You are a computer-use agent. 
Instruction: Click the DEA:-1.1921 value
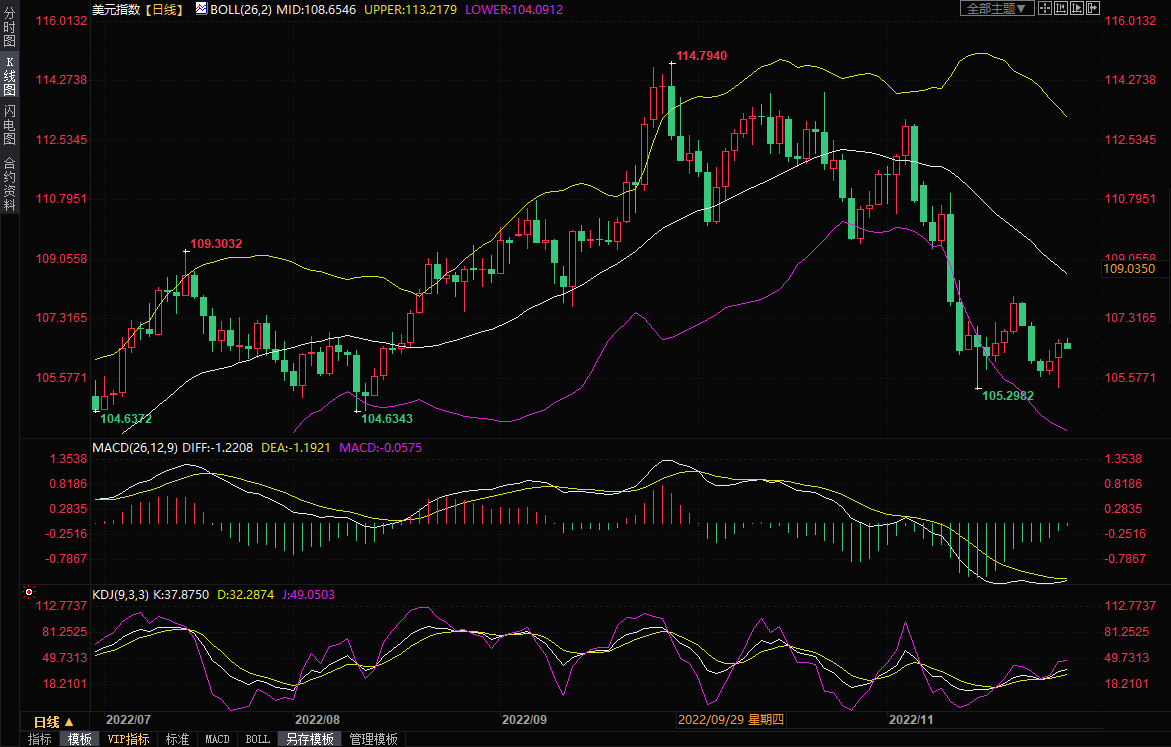coord(296,447)
